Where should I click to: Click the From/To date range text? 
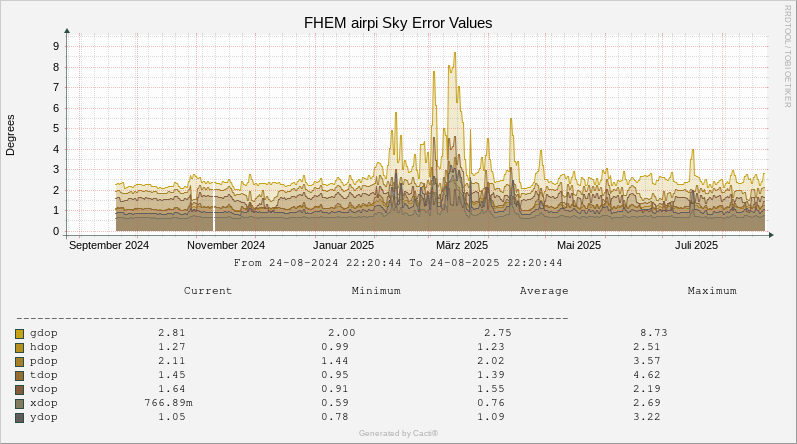398,263
